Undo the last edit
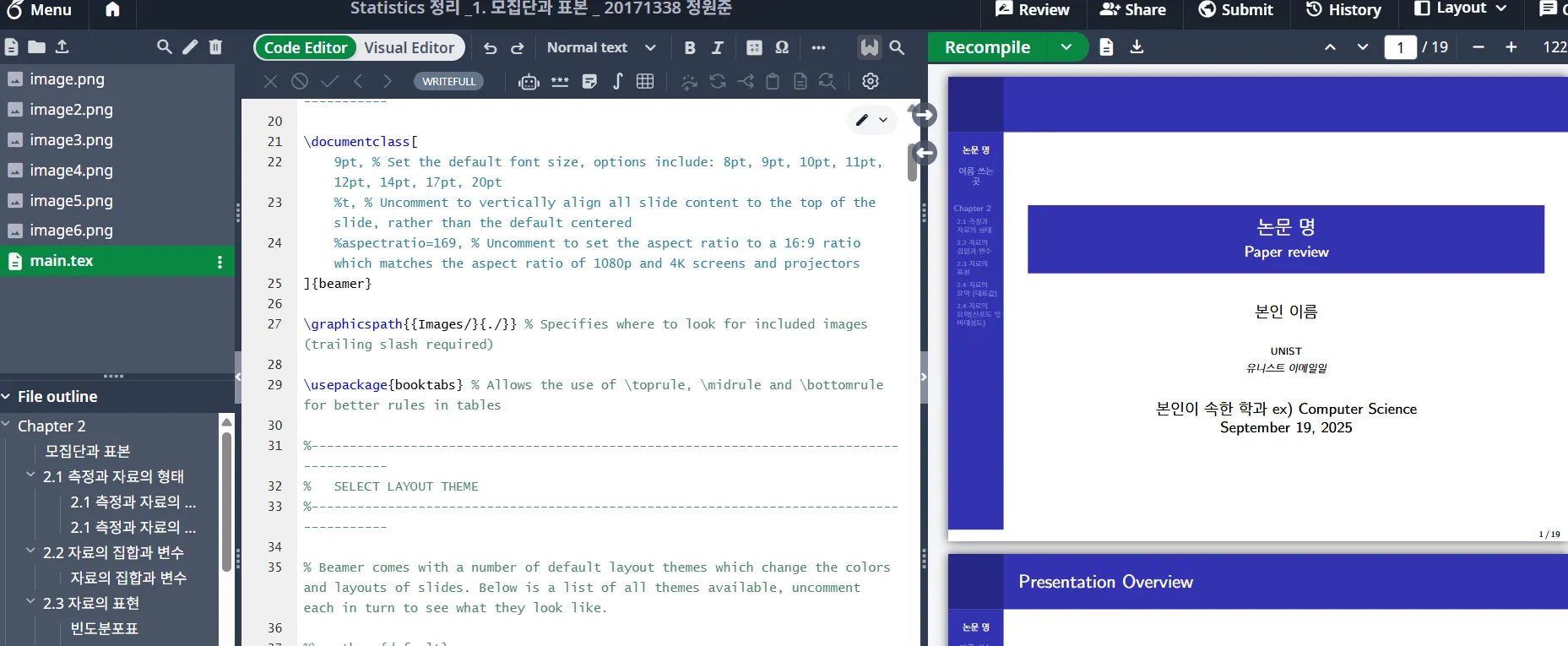 (491, 48)
